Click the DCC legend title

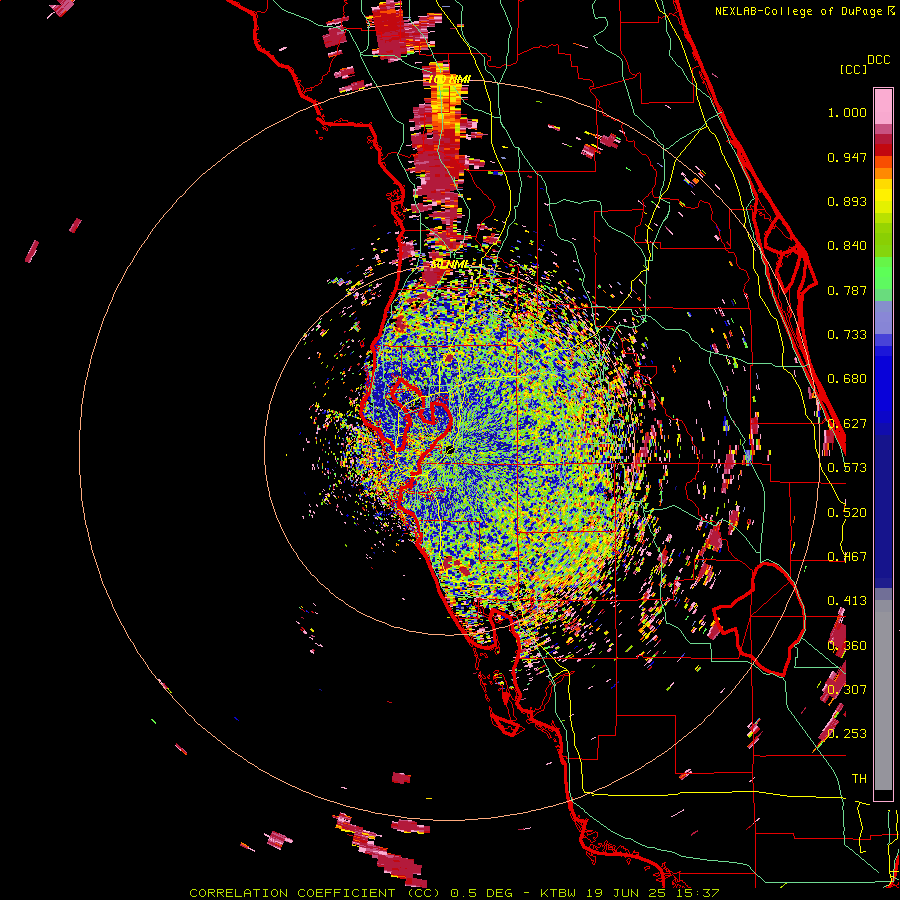pos(879,59)
